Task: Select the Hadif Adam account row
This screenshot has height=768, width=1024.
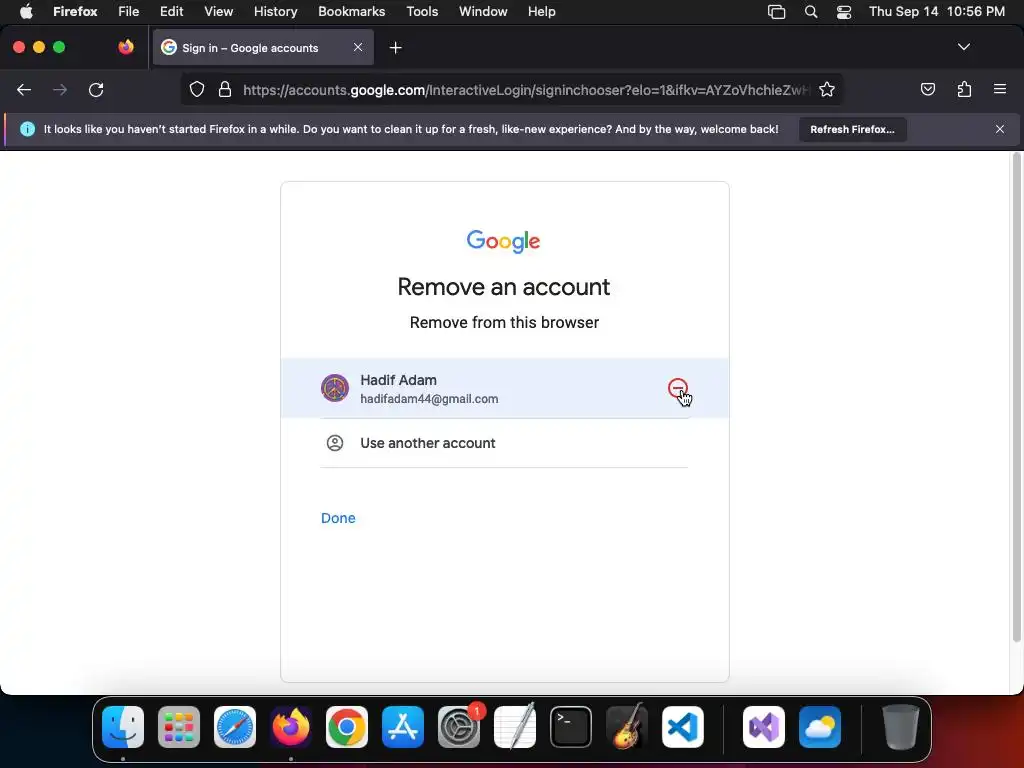Action: coord(505,388)
